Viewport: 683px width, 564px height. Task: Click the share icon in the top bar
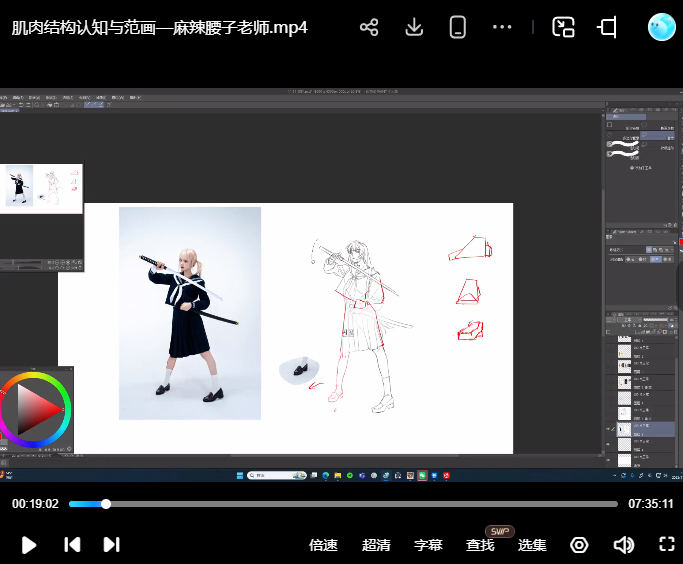pyautogui.click(x=369, y=27)
